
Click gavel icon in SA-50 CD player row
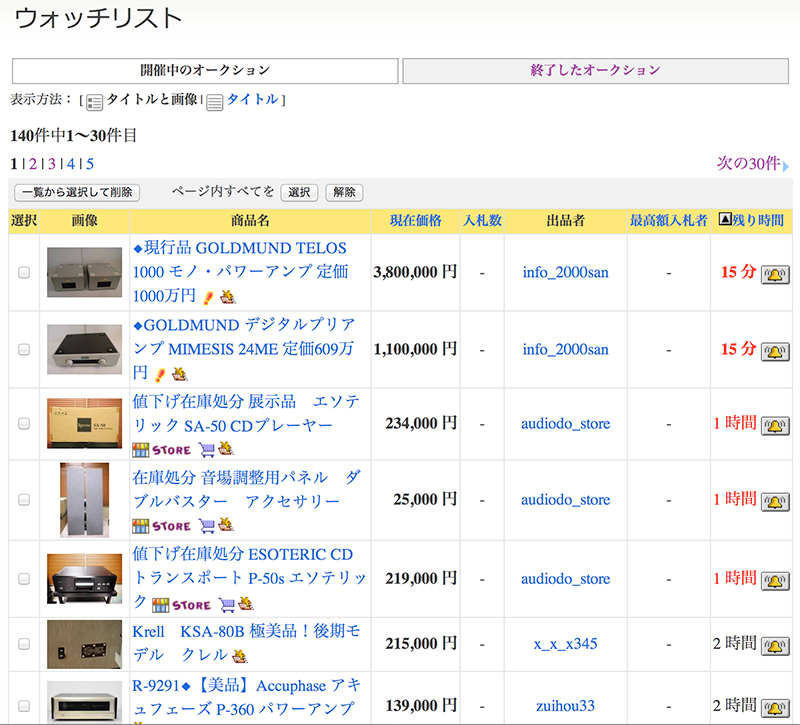point(226,448)
